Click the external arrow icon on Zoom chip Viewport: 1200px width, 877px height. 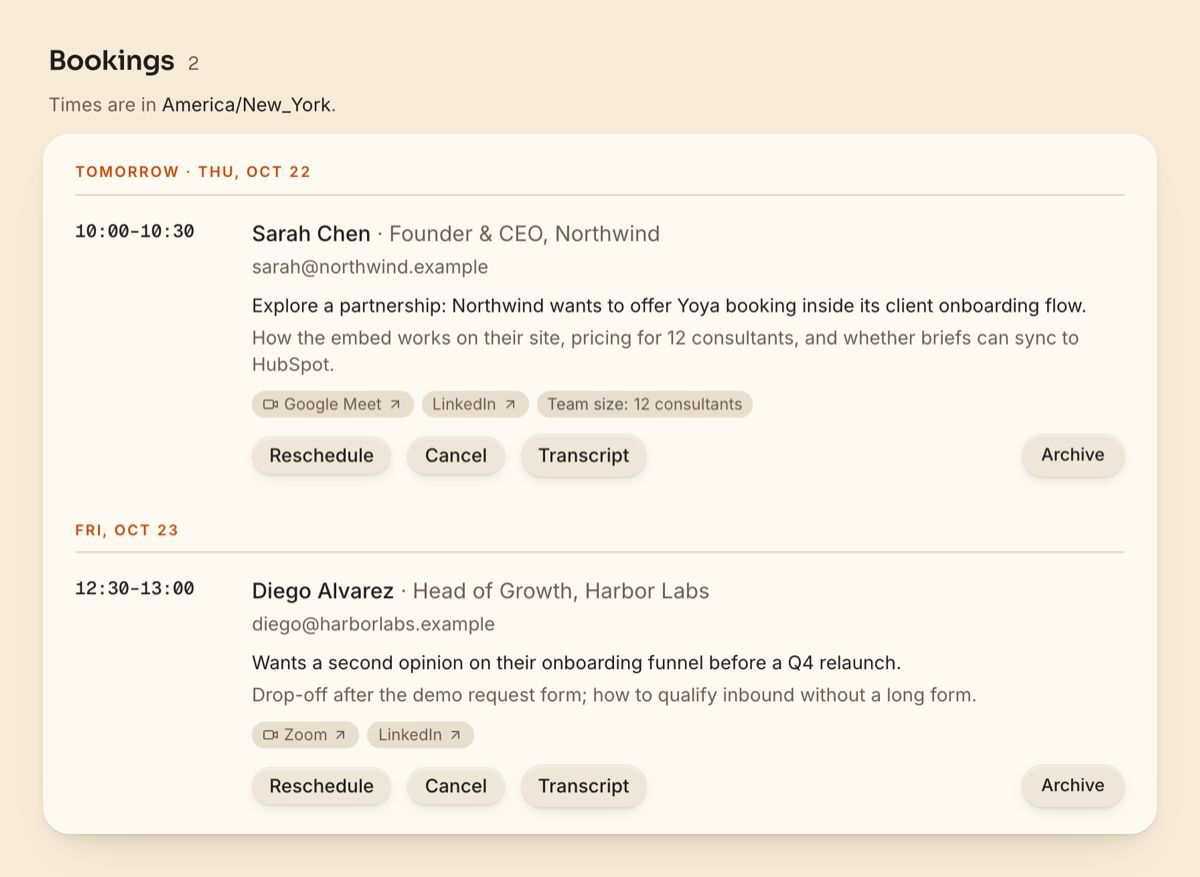[x=340, y=735]
